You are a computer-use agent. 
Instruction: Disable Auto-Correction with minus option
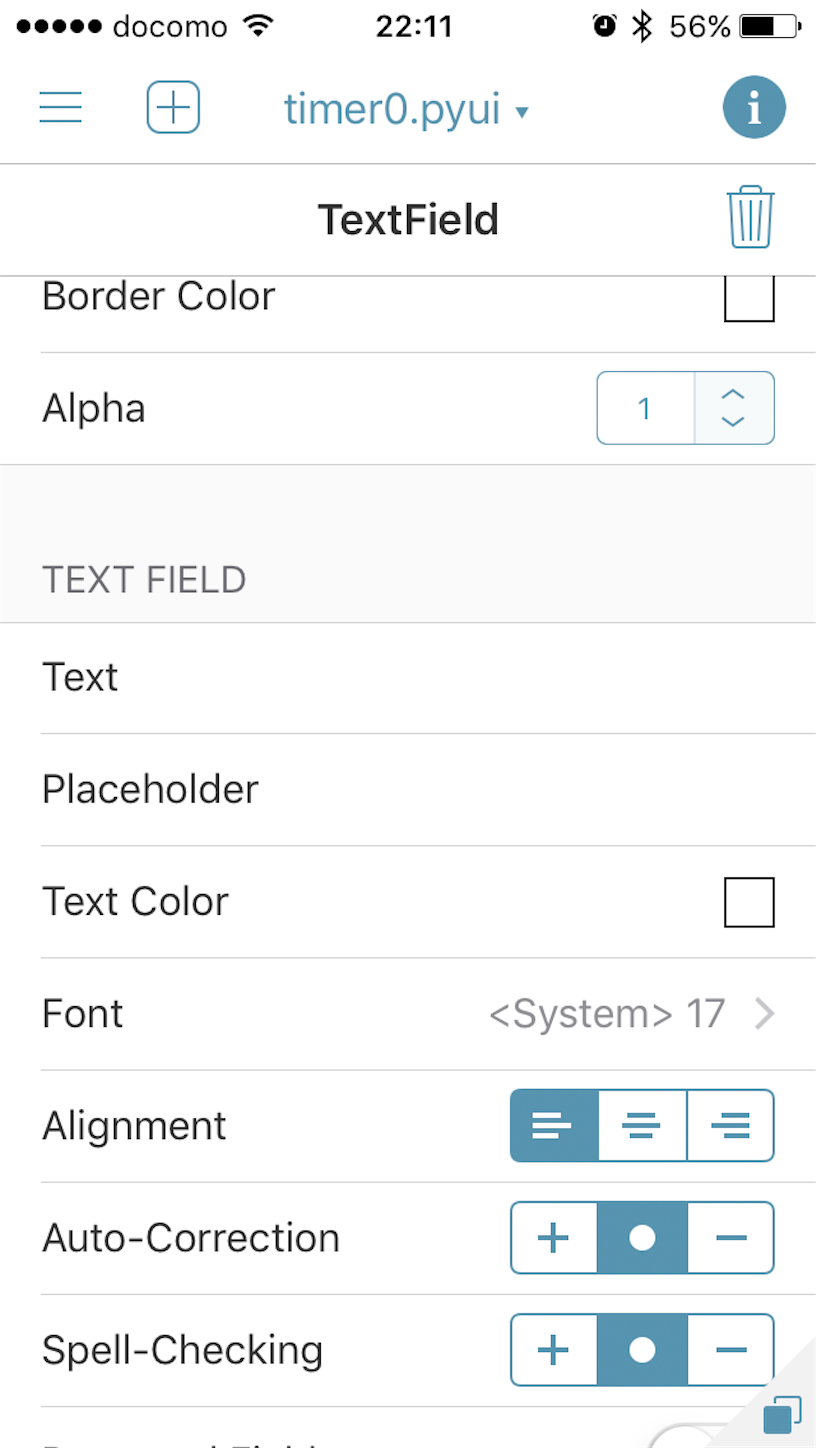click(731, 1238)
